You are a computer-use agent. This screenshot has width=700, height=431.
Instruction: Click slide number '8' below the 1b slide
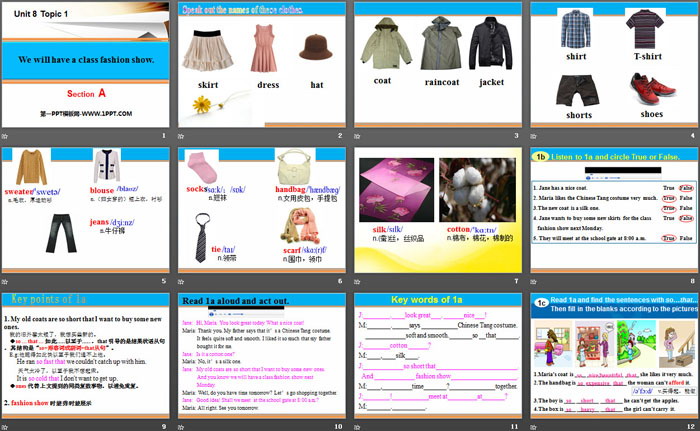[693, 281]
